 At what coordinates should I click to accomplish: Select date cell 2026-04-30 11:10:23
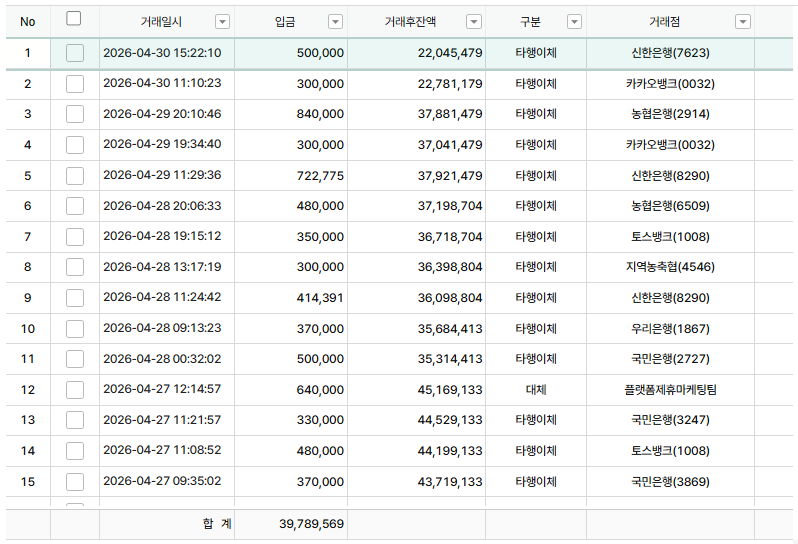click(x=162, y=83)
